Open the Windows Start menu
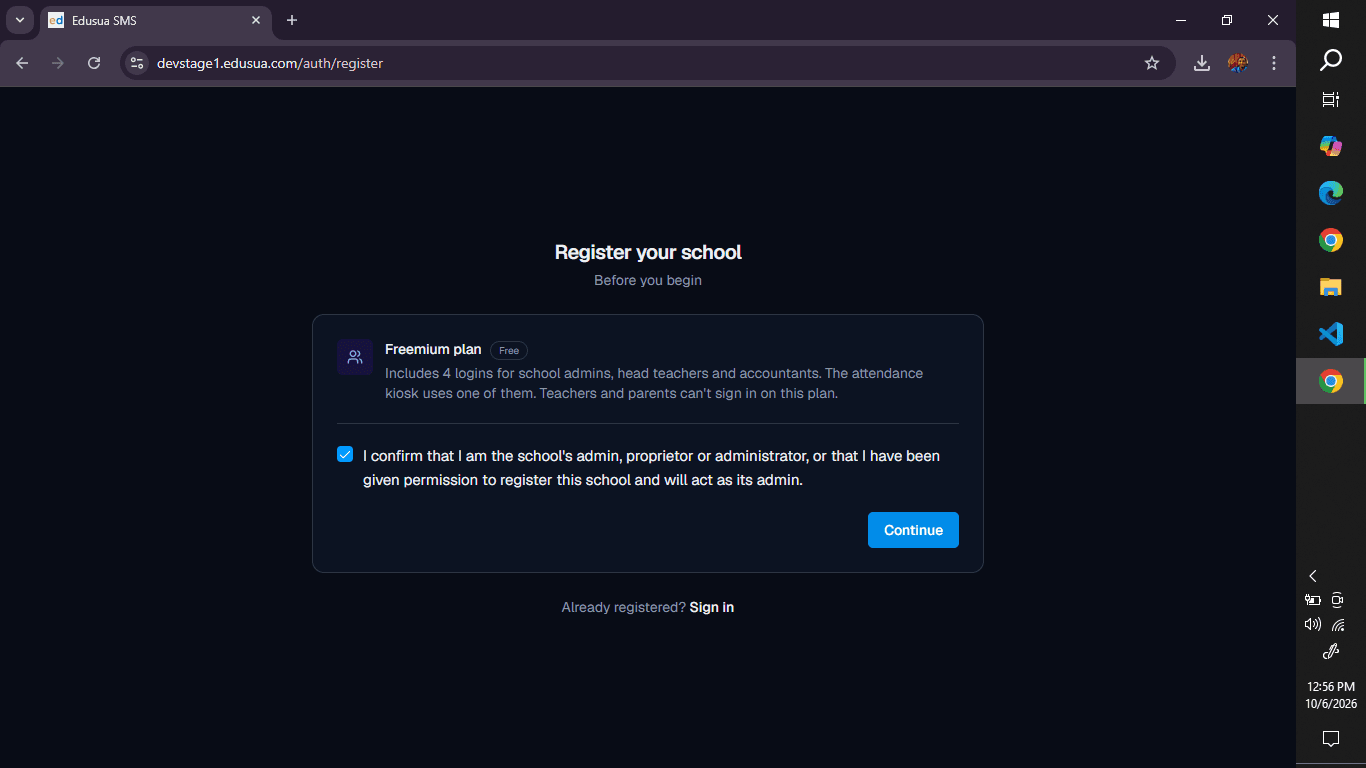This screenshot has width=1366, height=768. [x=1331, y=20]
